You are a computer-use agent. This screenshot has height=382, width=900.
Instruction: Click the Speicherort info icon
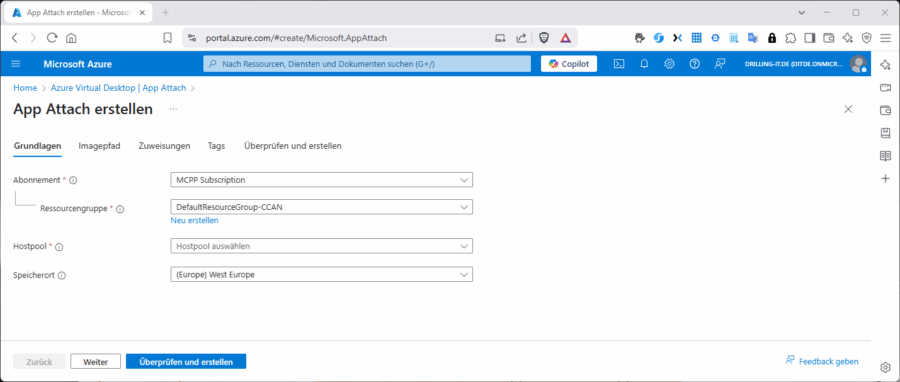tap(62, 275)
